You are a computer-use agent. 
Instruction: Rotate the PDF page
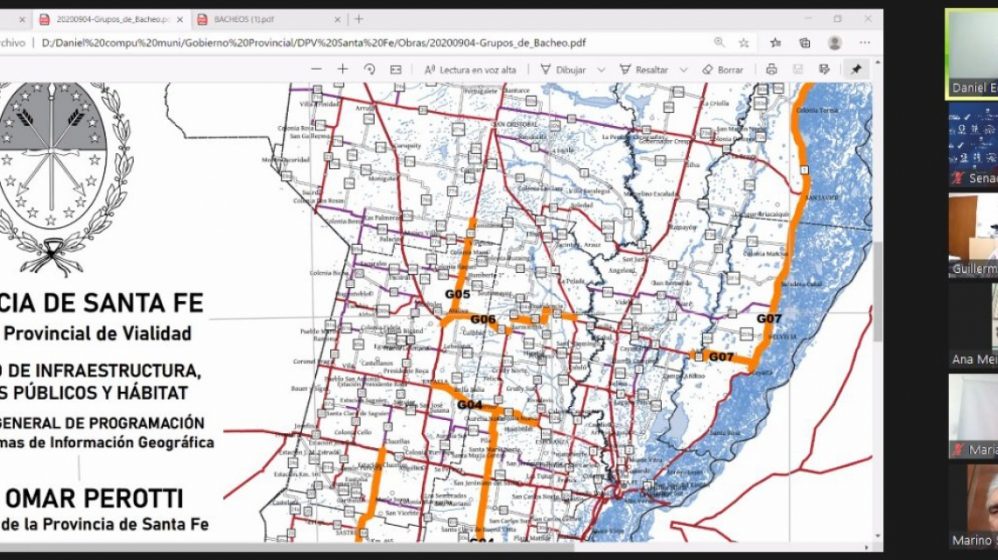pos(369,69)
